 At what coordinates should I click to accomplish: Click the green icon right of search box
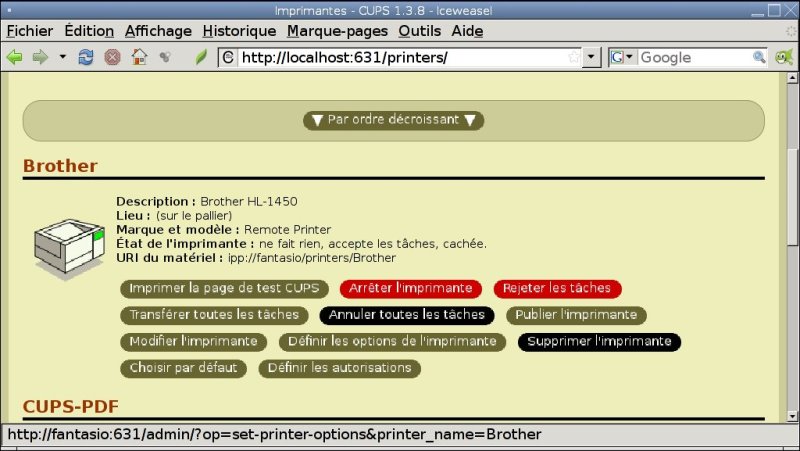[784, 57]
